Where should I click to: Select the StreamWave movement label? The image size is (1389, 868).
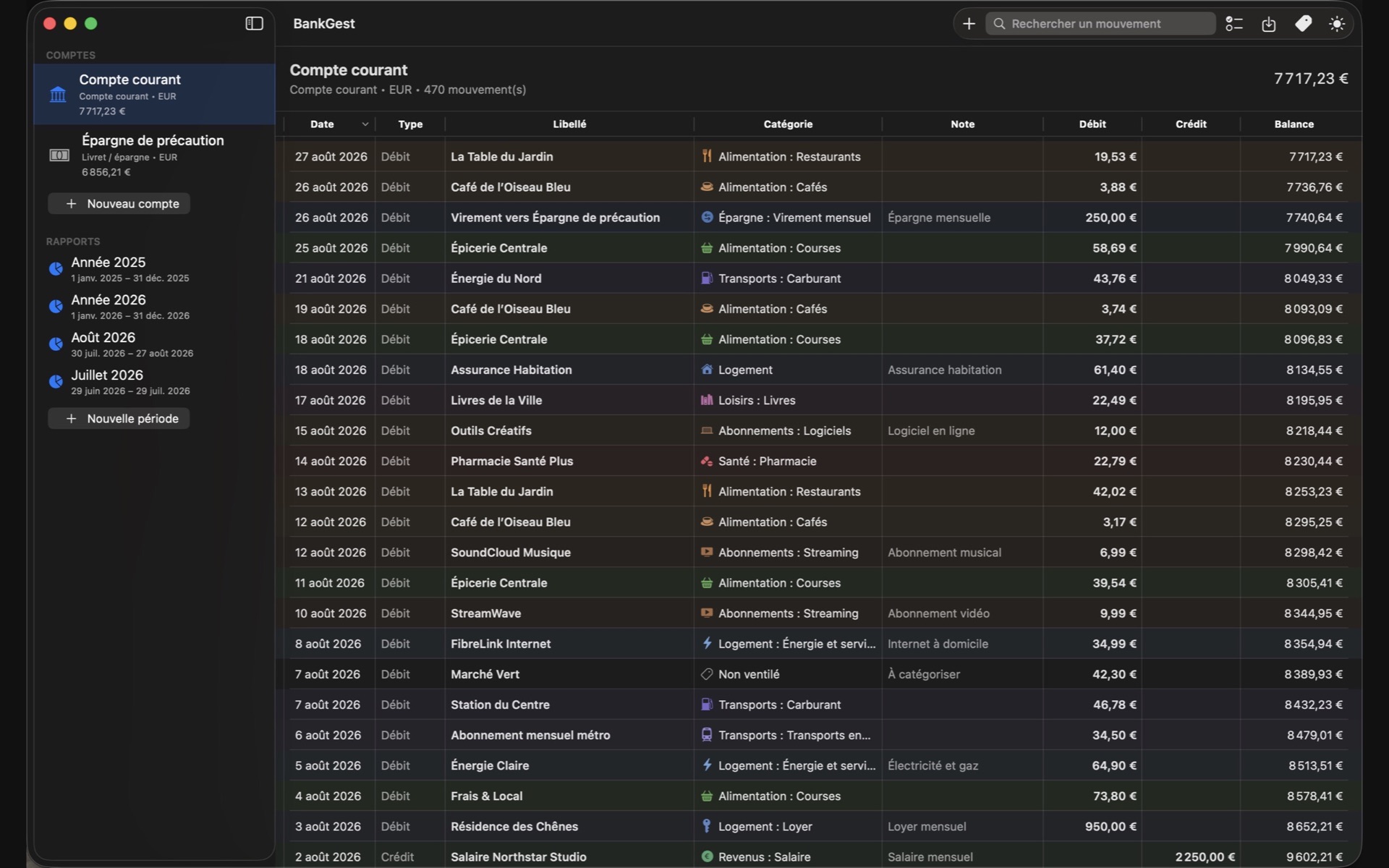tap(485, 613)
